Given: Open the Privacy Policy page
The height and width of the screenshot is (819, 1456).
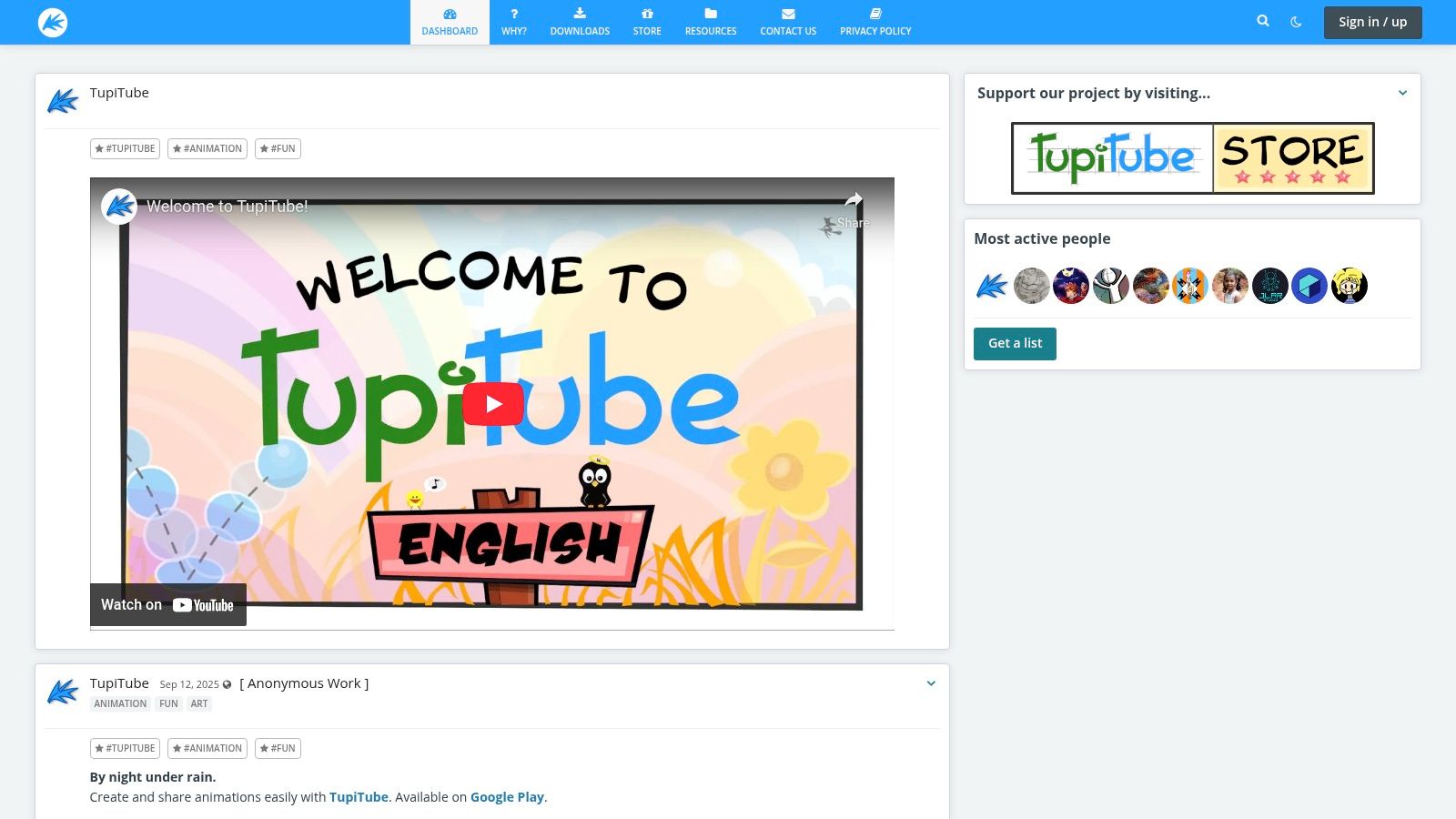Looking at the screenshot, I should point(875,22).
